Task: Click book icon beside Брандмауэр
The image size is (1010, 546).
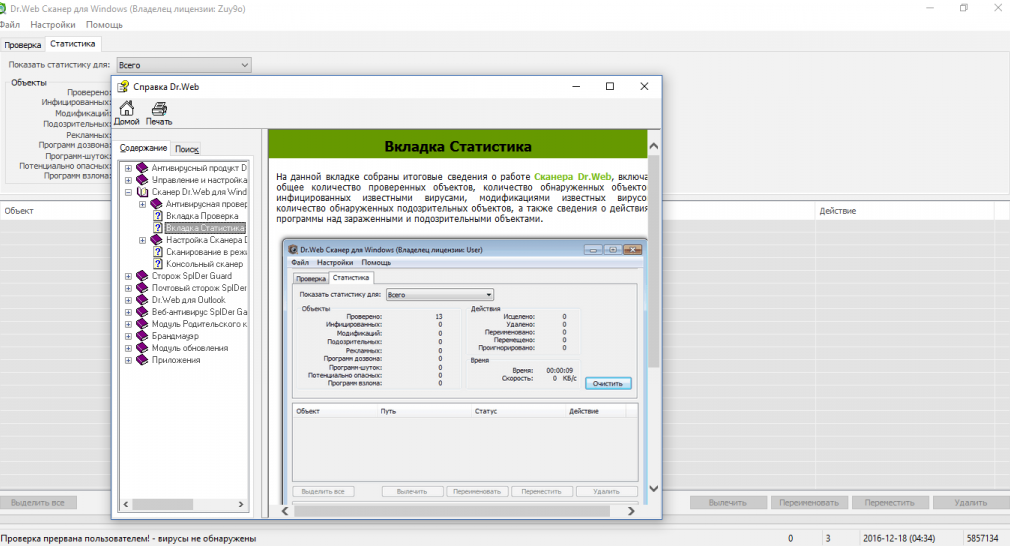Action: click(142, 336)
